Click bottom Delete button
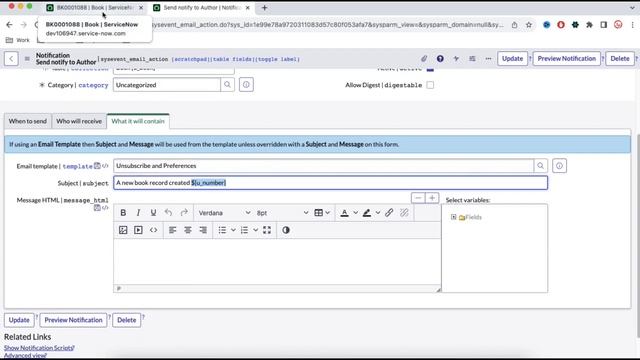Screen dimensions: 640x360 click(x=127, y=320)
